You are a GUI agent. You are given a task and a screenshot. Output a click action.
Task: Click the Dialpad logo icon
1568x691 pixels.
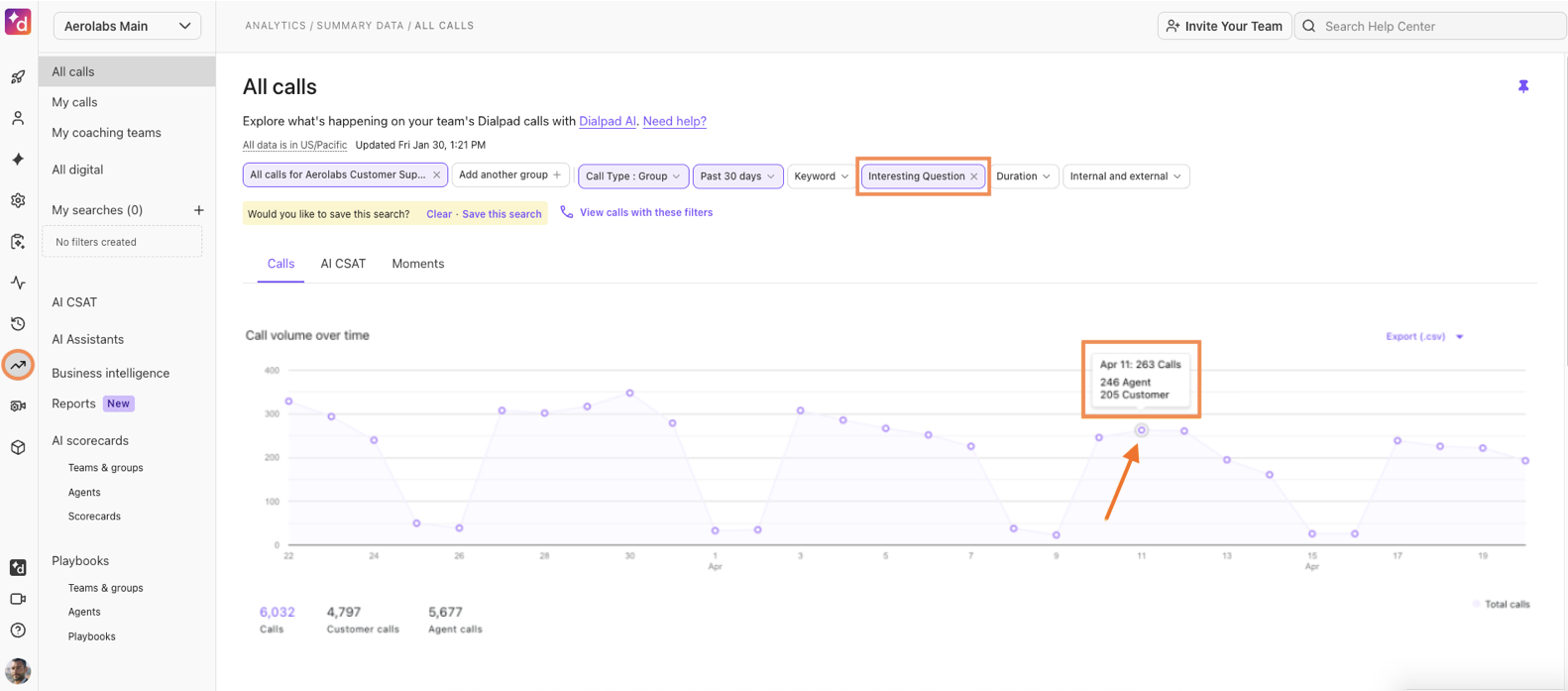coord(18,22)
